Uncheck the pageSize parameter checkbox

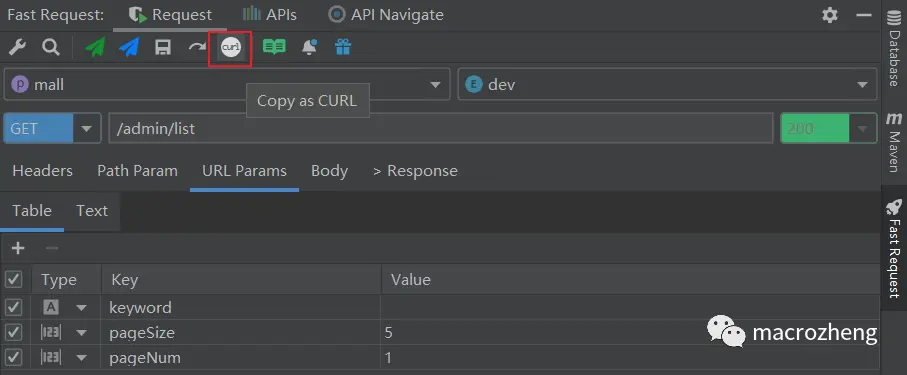pyautogui.click(x=13, y=333)
